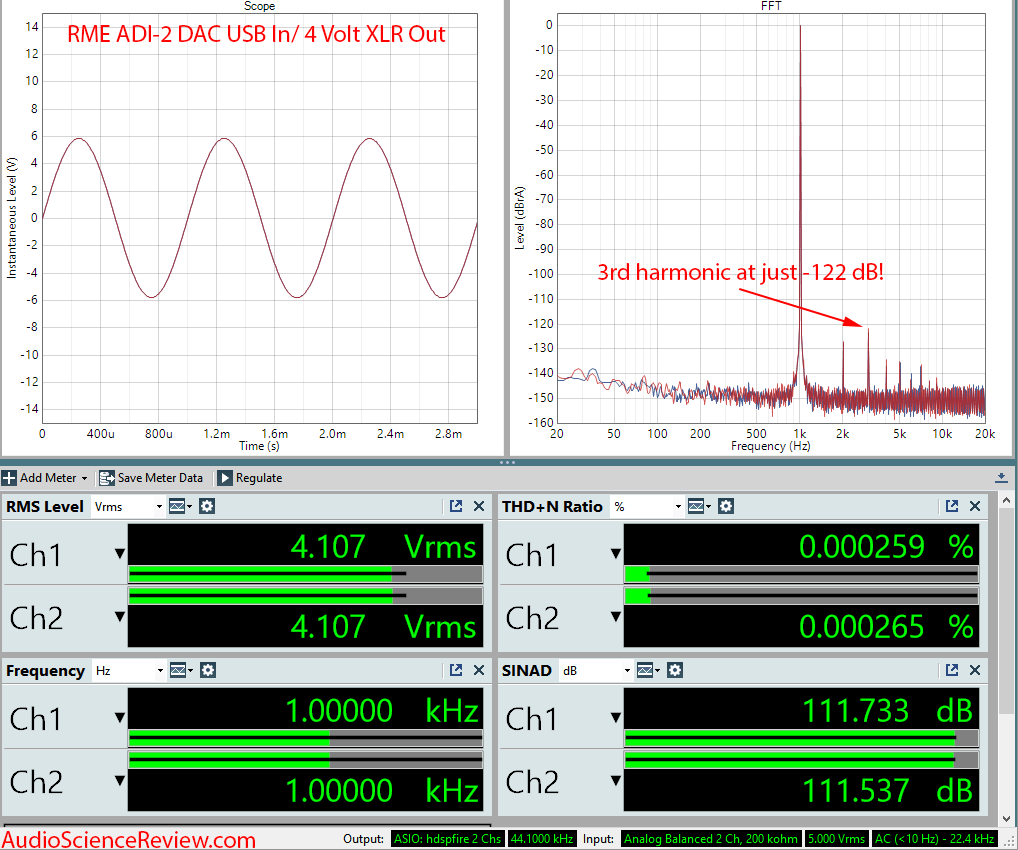This screenshot has height=850, width=1018.
Task: Pop out the THD+N Ratio meter
Action: tap(952, 506)
